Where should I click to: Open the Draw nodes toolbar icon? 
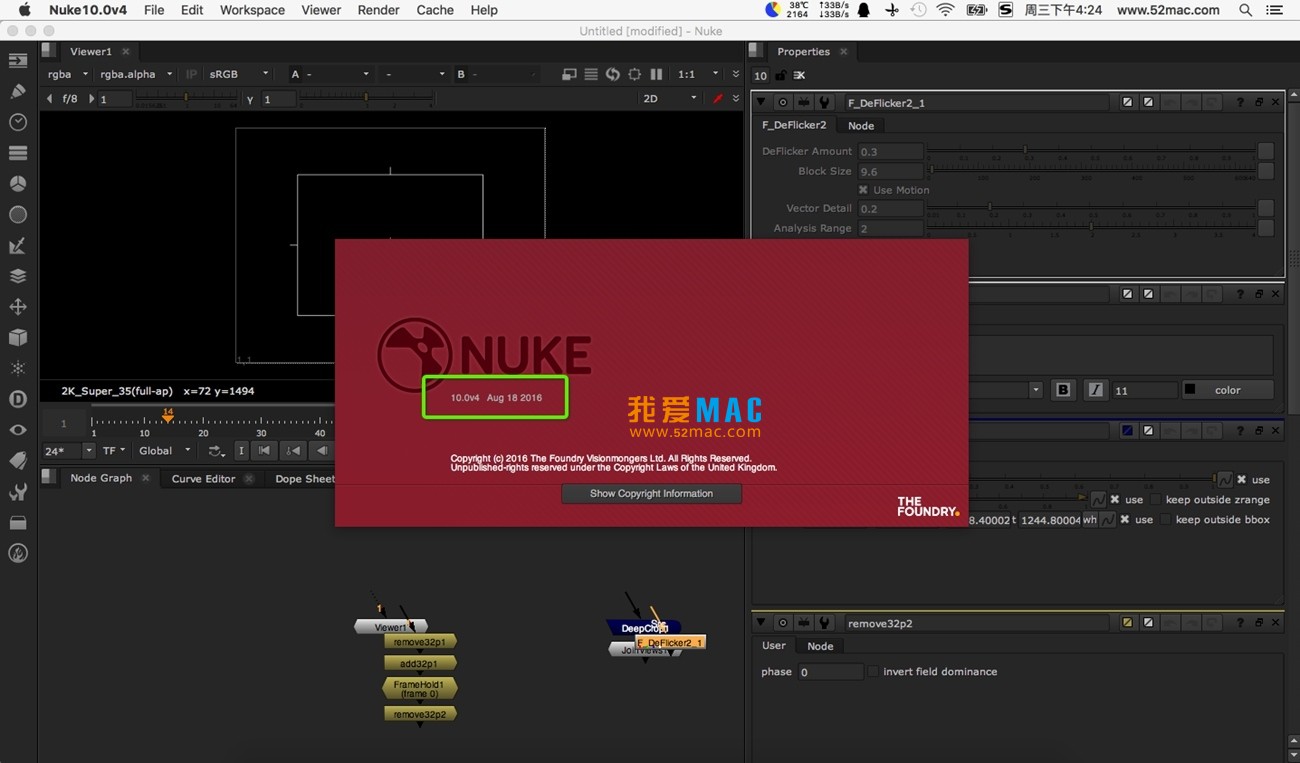point(18,91)
